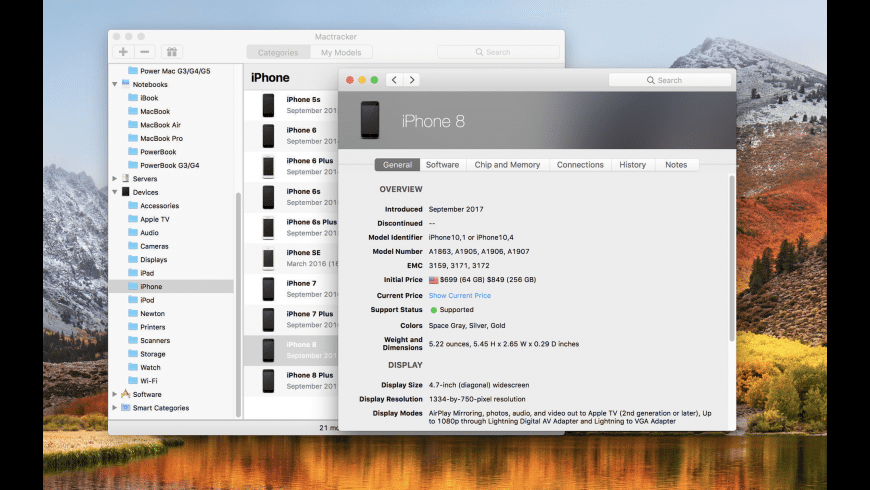
Task: Select the iPhone 8 row in list
Action: (291, 350)
